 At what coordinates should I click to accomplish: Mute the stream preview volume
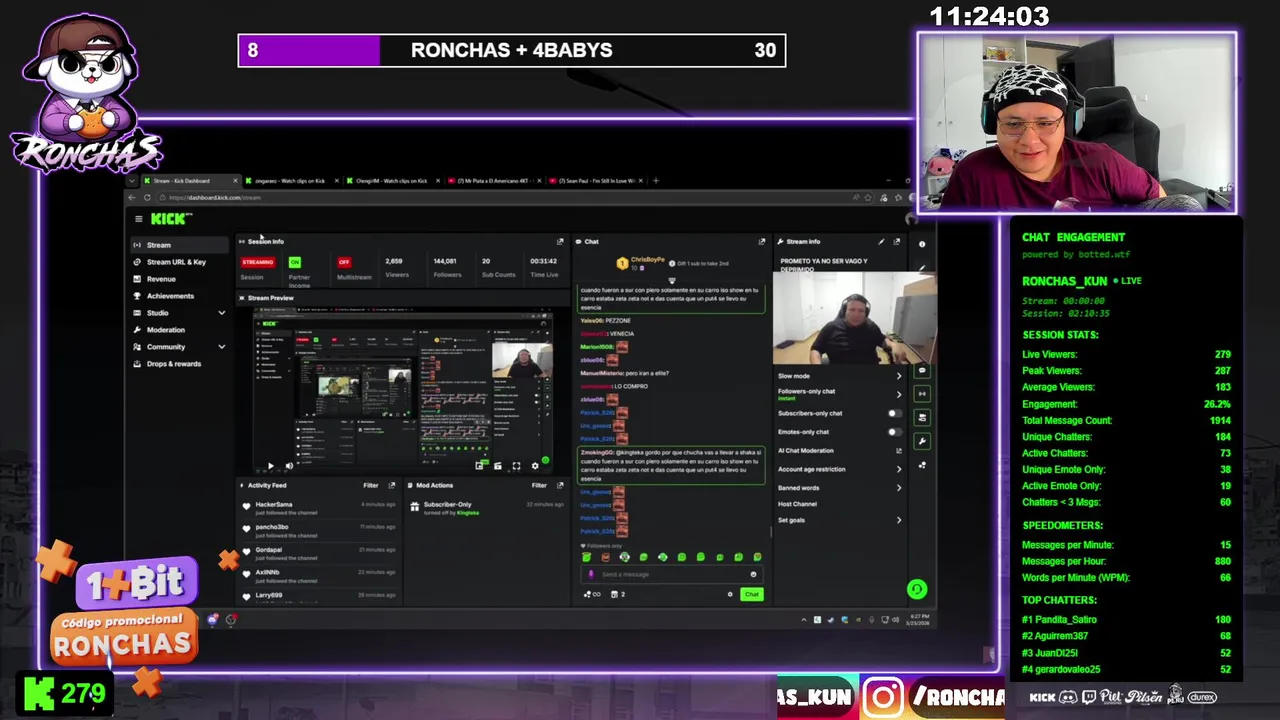tap(289, 466)
